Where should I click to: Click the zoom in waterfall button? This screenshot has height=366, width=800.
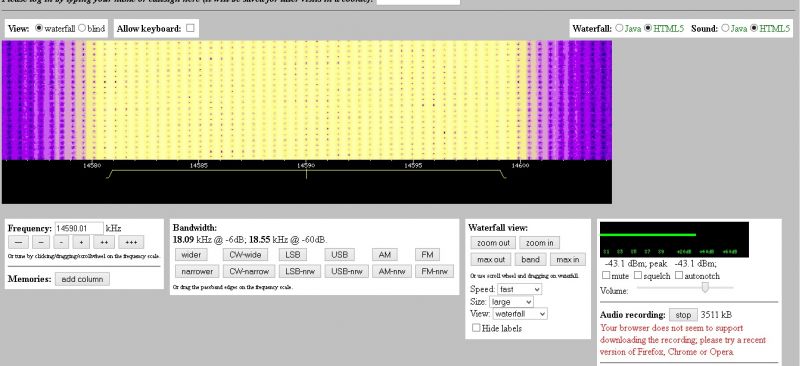[539, 242]
